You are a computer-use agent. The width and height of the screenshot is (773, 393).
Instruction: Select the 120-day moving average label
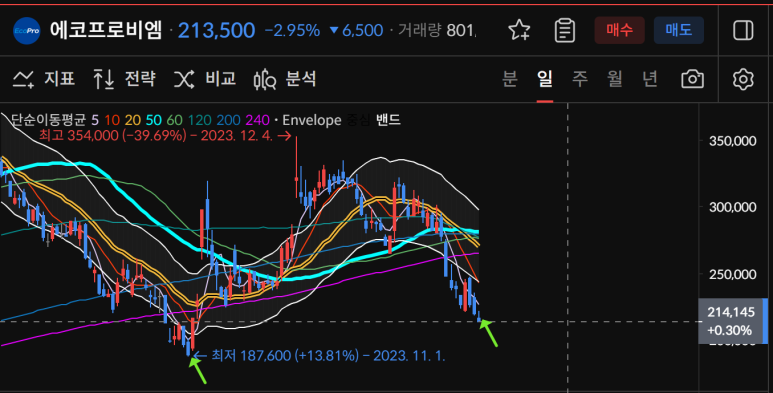(200, 120)
